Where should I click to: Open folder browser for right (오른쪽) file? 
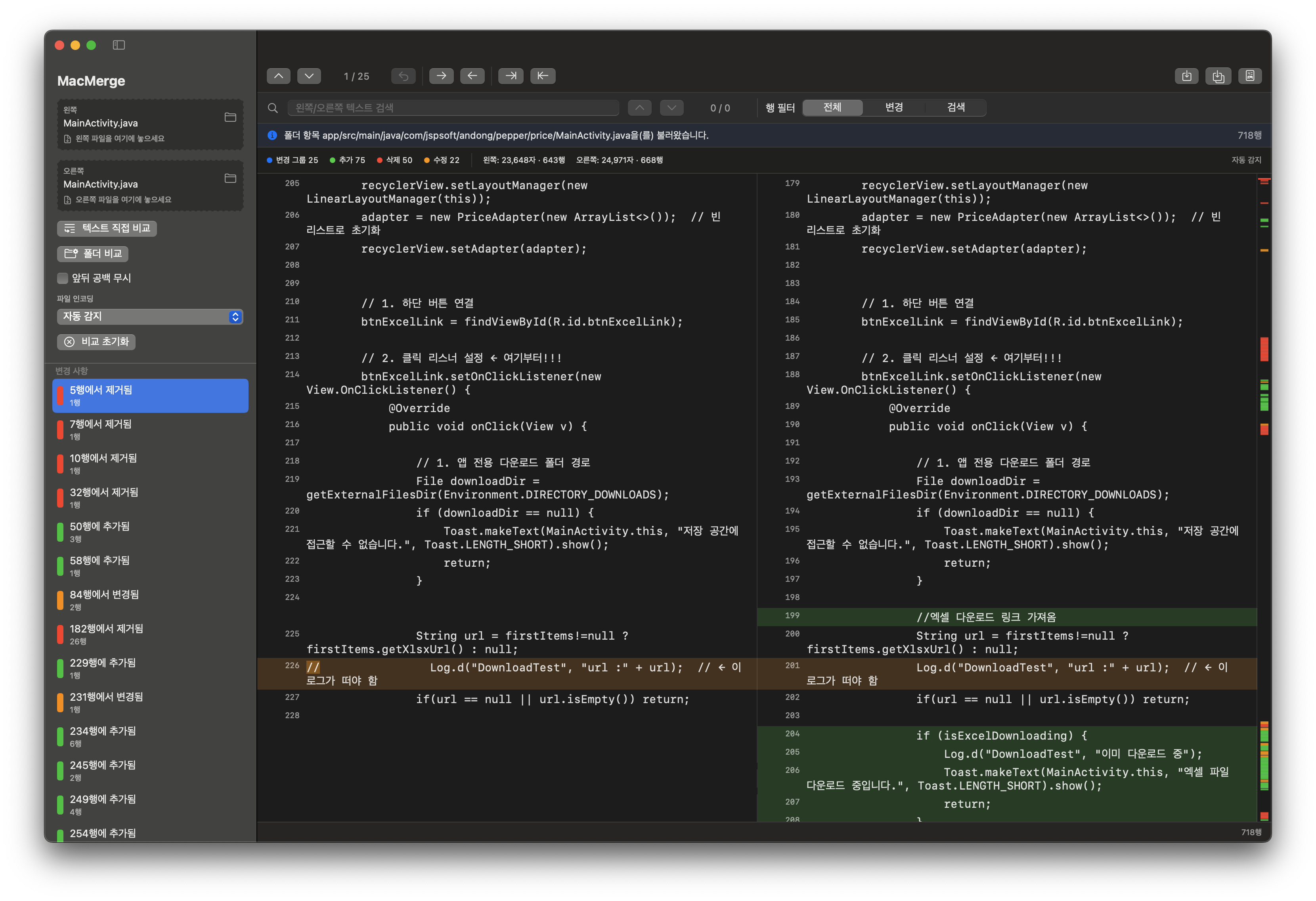click(230, 178)
